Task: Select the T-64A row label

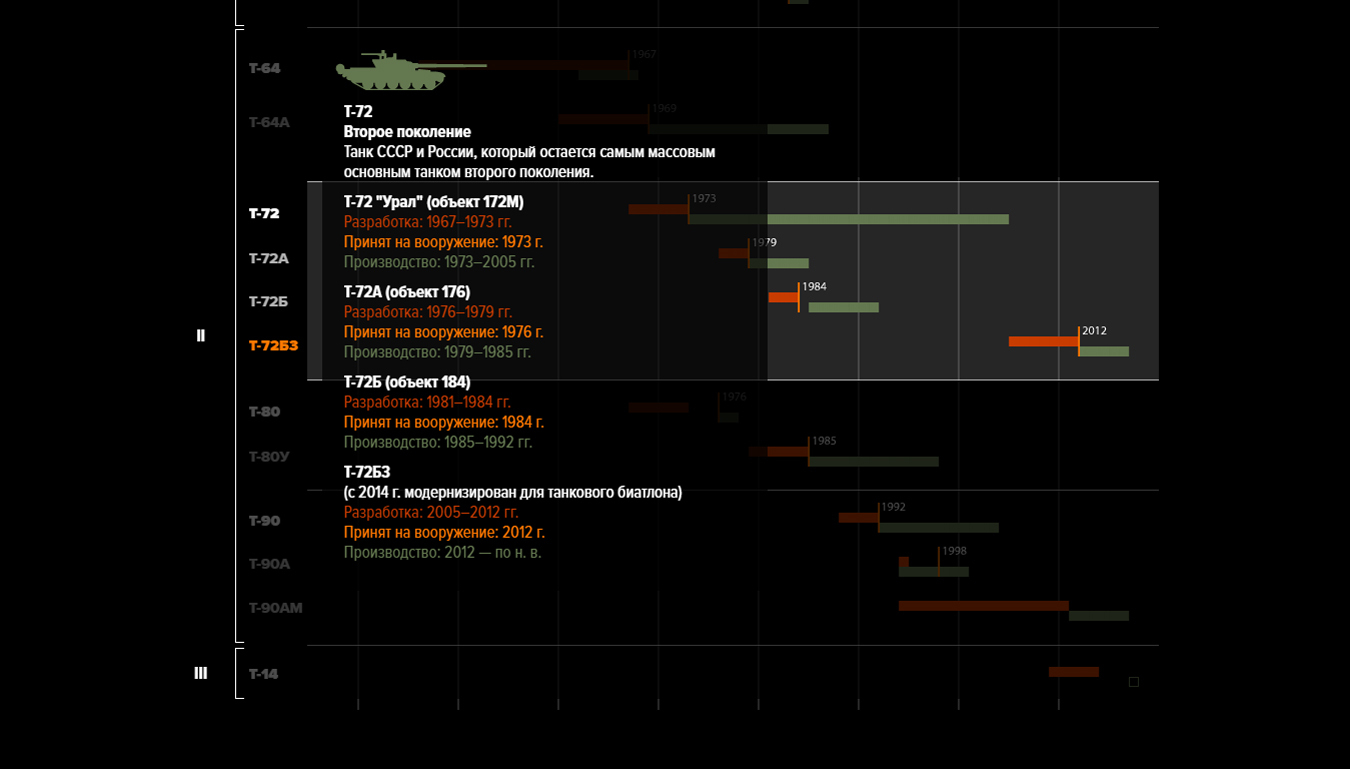Action: [x=269, y=122]
